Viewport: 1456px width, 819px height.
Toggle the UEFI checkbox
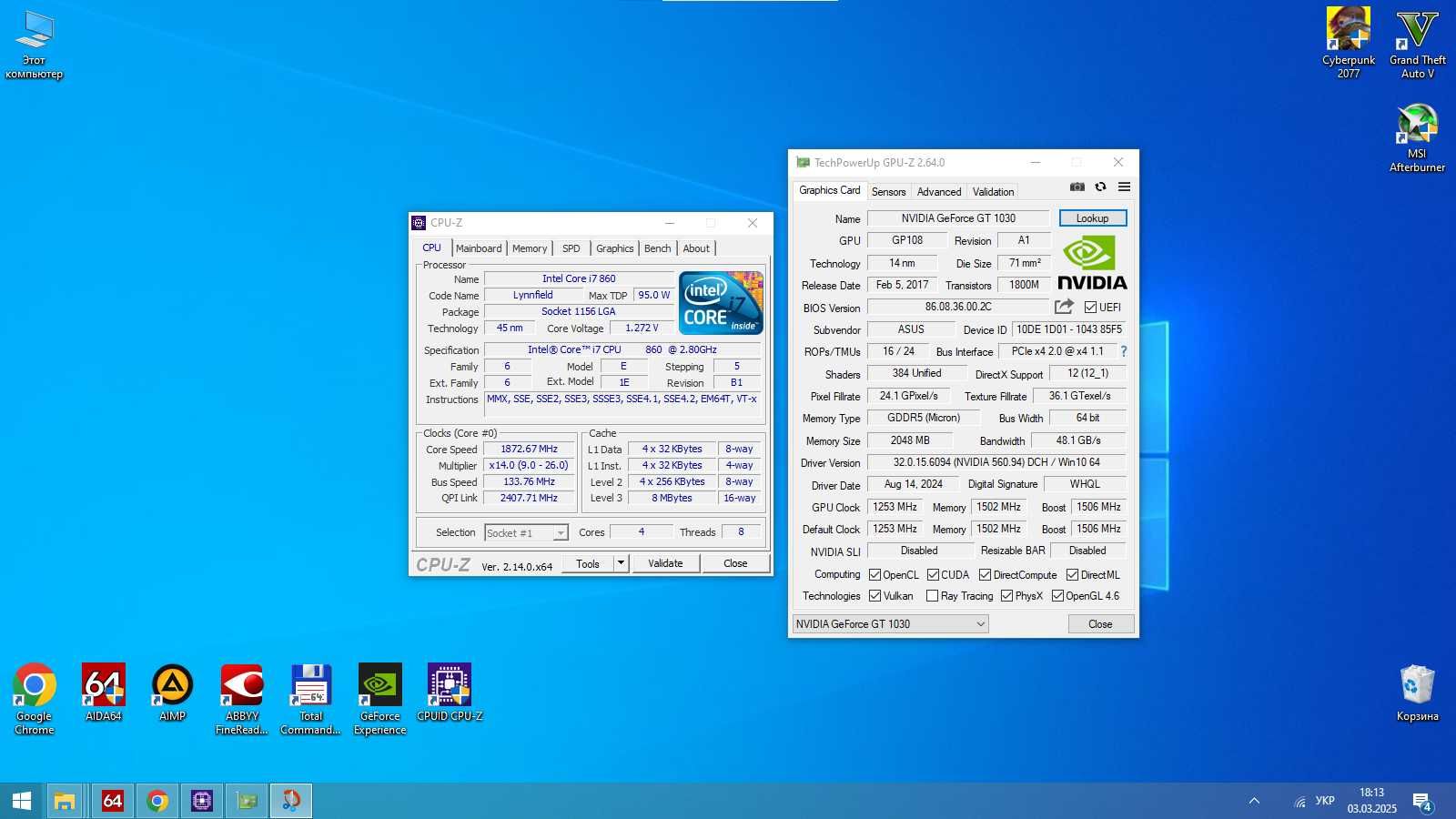tap(1090, 308)
